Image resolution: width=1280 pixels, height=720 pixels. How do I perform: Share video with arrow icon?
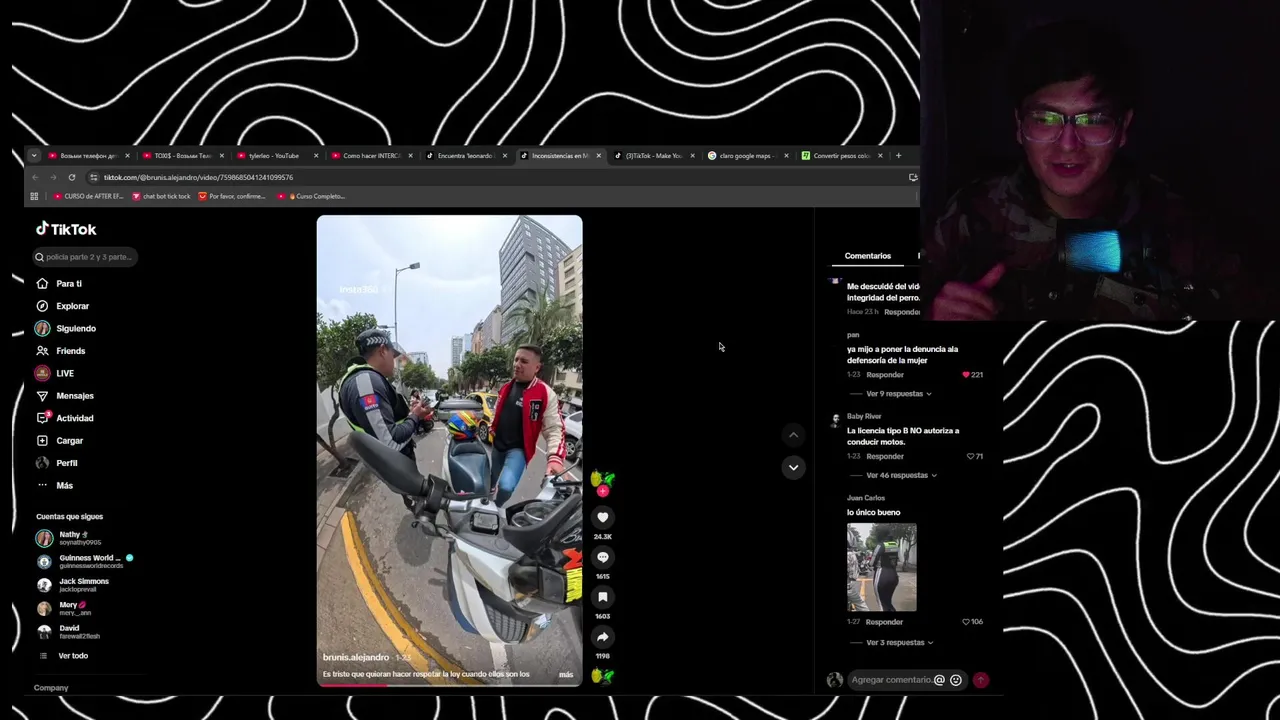[603, 637]
